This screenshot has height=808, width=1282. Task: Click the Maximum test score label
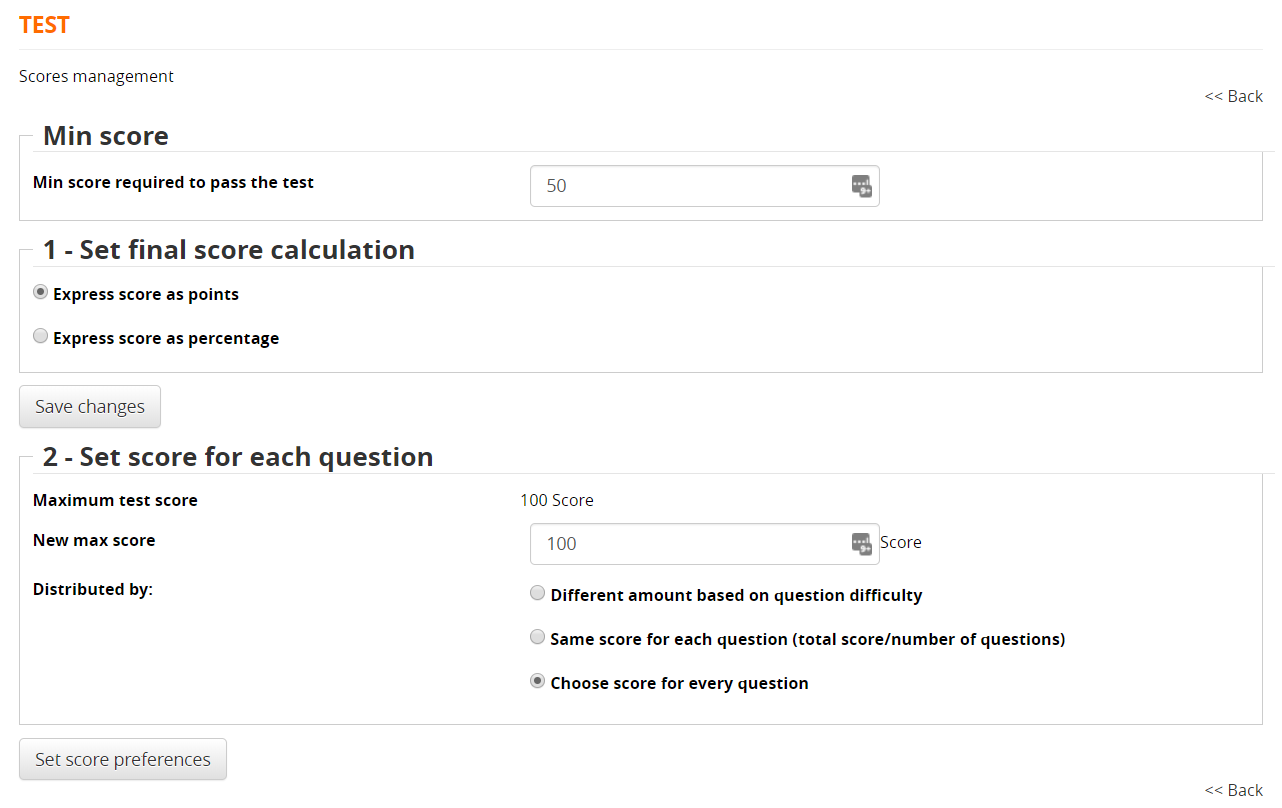(x=115, y=500)
